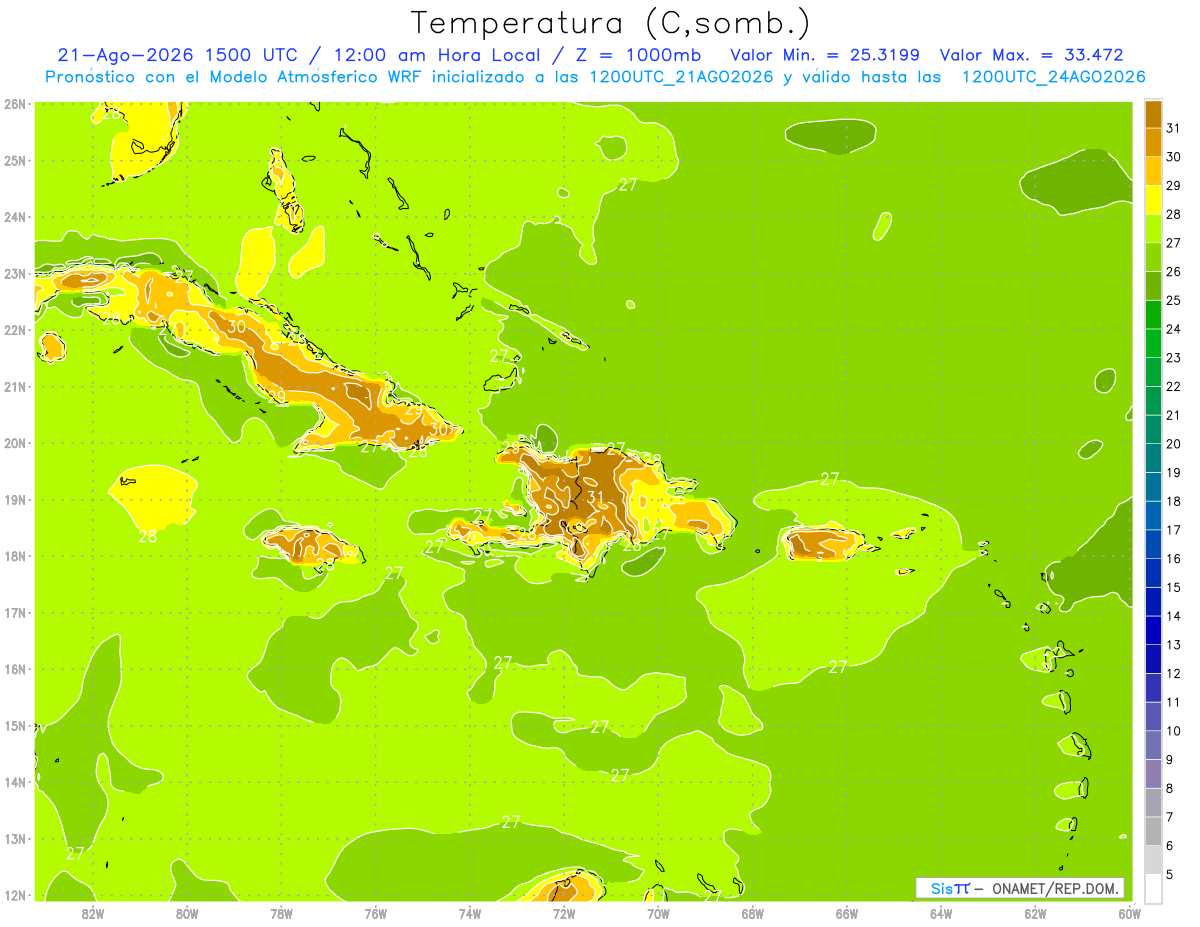
Task: Click the longitude axis label '64W'
Action: (x=940, y=913)
